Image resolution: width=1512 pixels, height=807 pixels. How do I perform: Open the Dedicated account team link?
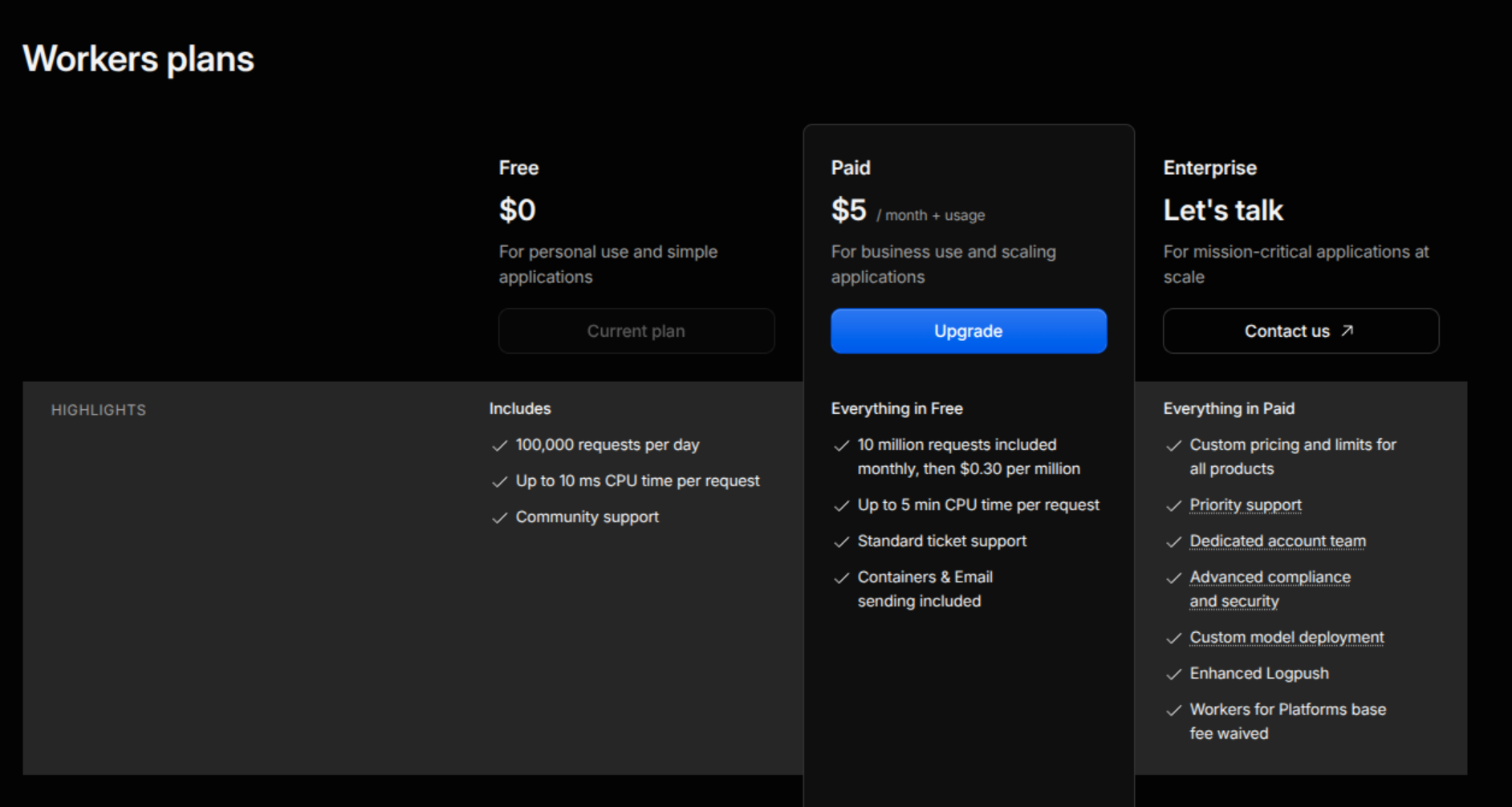(1278, 541)
